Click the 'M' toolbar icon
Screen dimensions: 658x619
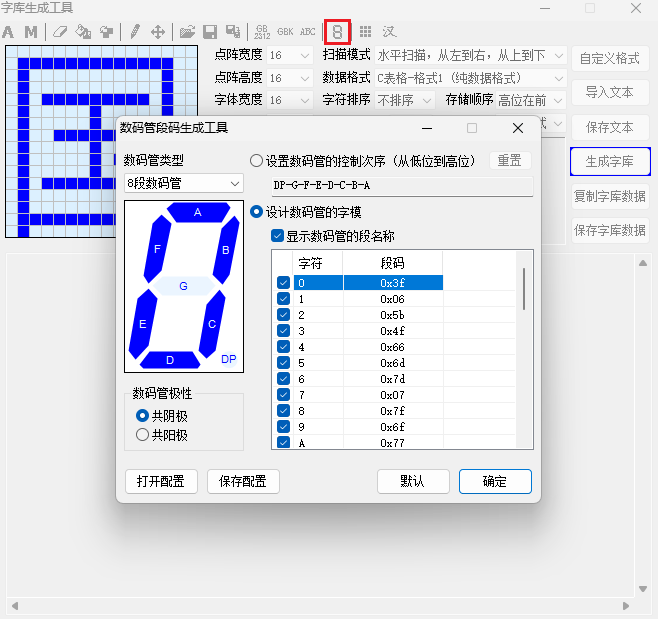(31, 32)
